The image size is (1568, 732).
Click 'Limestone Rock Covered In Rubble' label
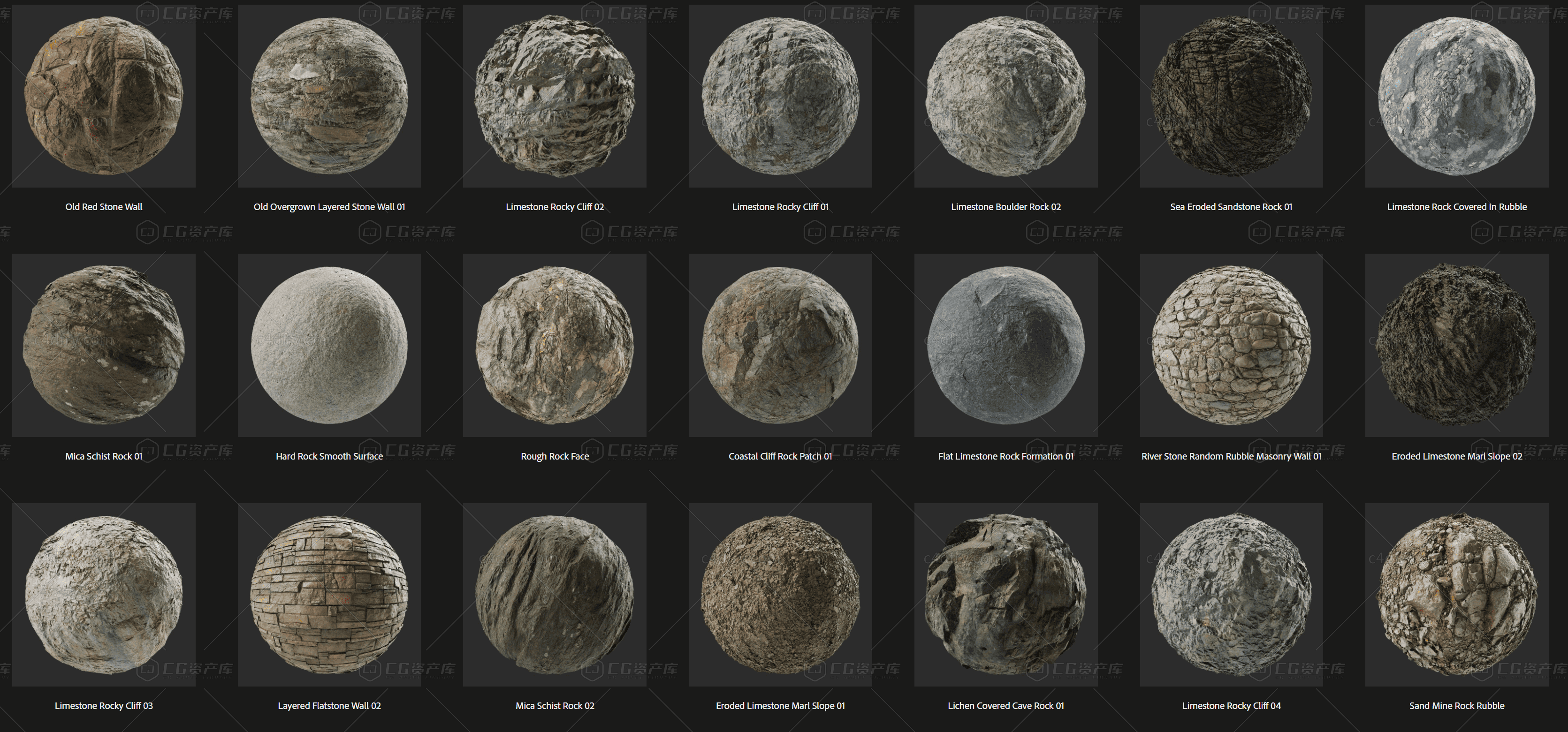click(1457, 207)
